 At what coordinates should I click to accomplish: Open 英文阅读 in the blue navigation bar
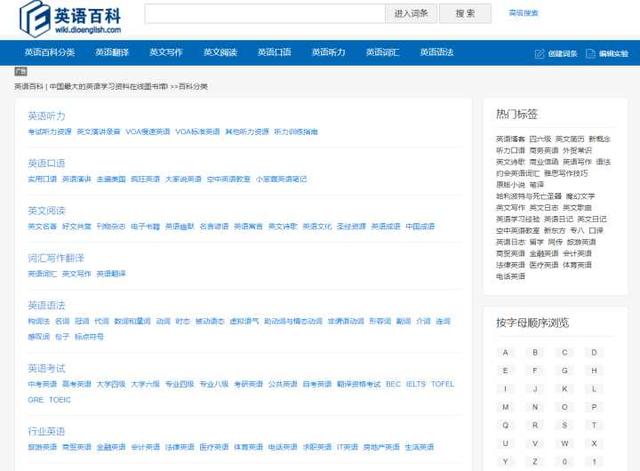point(220,52)
